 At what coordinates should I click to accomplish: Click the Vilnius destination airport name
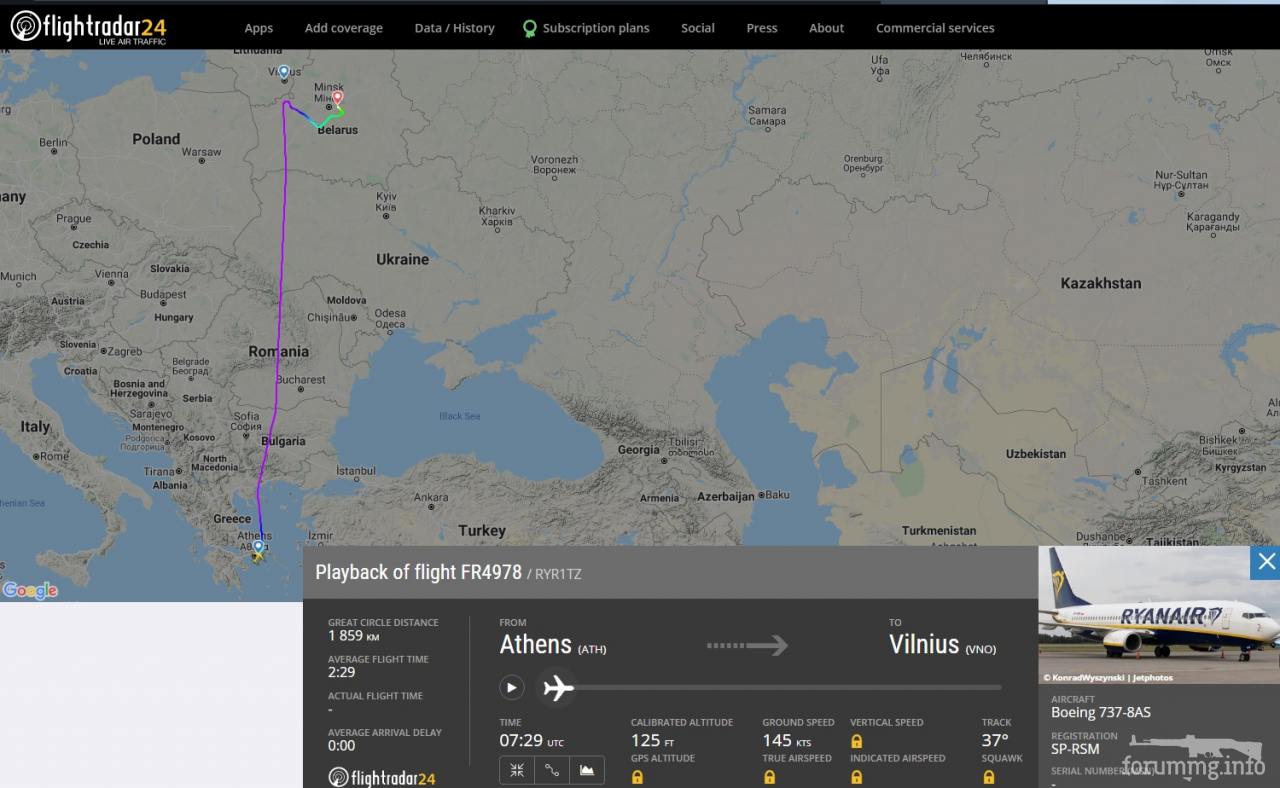pos(924,645)
